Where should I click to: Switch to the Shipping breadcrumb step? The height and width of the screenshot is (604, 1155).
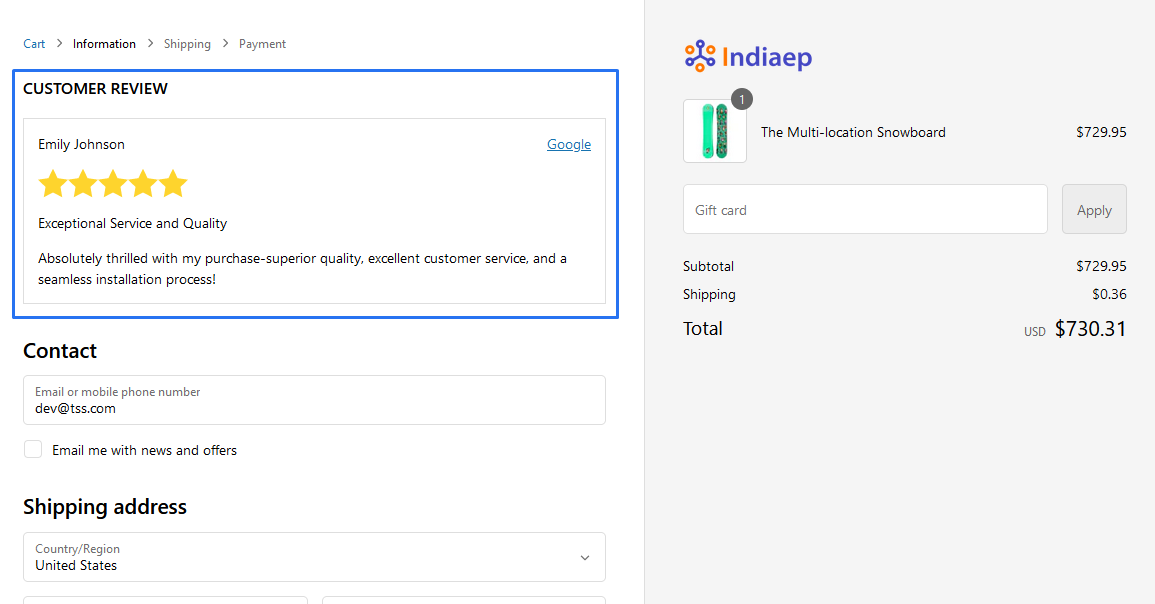click(x=187, y=44)
